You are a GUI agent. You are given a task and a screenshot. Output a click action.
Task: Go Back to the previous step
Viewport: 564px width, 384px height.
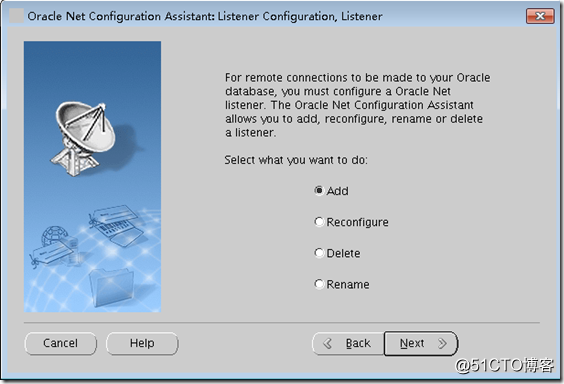pyautogui.click(x=348, y=344)
